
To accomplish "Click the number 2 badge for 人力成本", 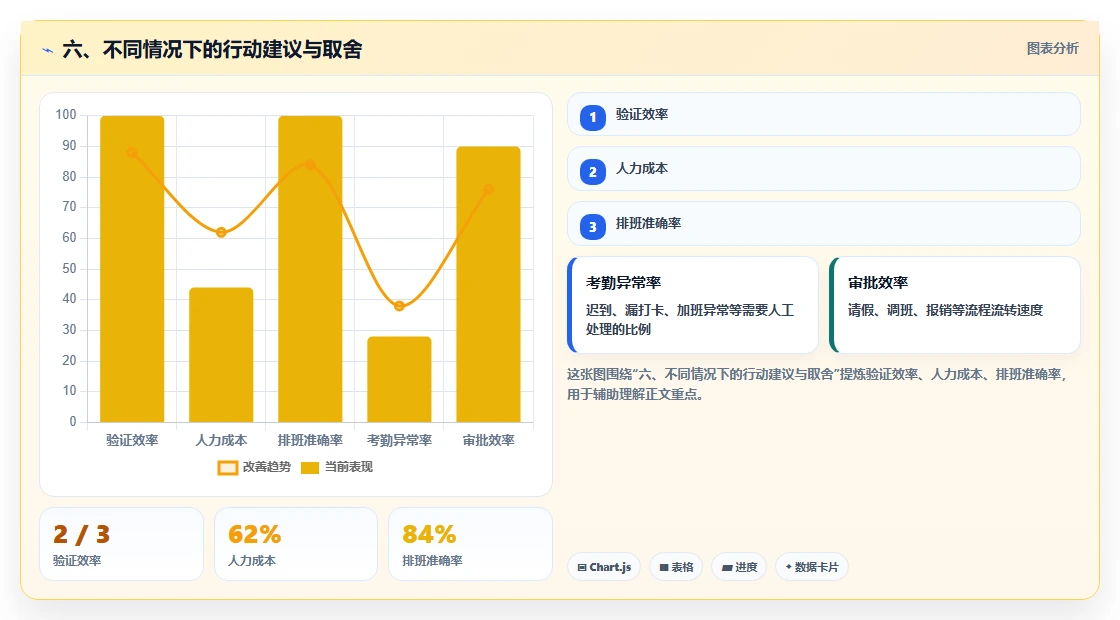I will [x=593, y=172].
